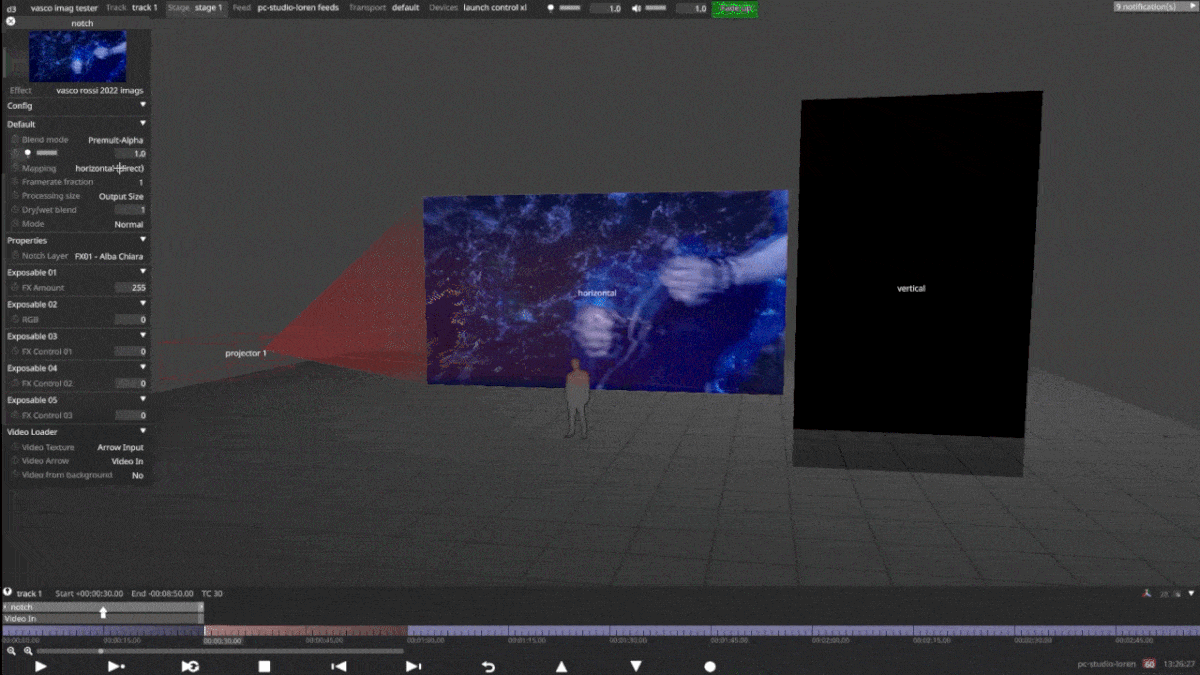Zoom out timeline with left magnifier icon

point(11,651)
